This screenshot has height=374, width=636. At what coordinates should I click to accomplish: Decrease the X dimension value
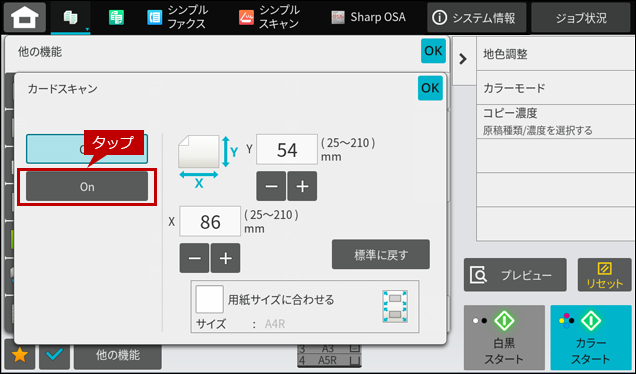[x=194, y=258]
